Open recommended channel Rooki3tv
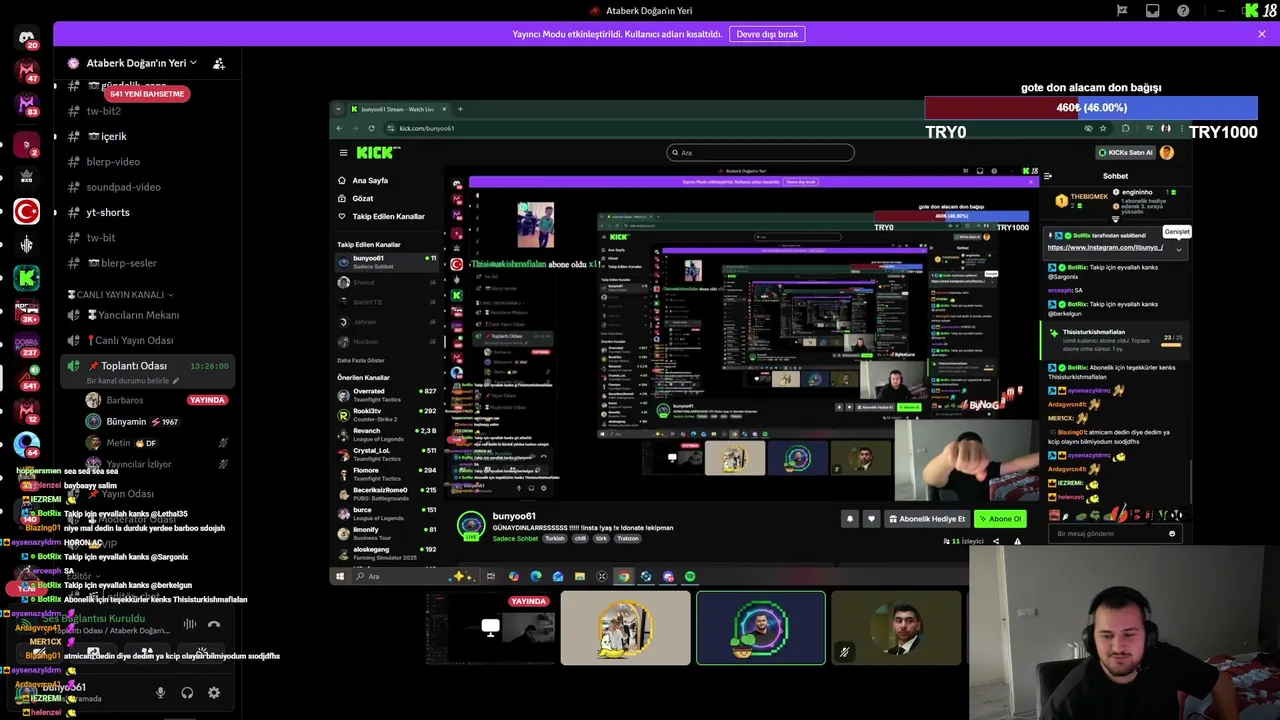The image size is (1280, 720). (387, 414)
